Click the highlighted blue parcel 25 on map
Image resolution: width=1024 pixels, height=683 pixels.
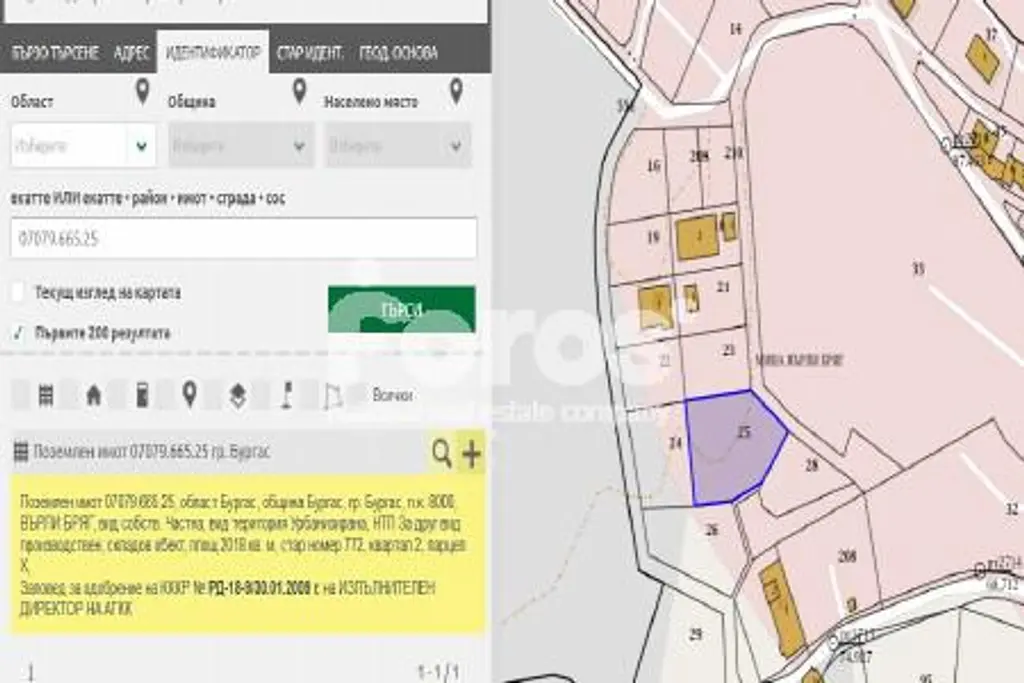(735, 445)
